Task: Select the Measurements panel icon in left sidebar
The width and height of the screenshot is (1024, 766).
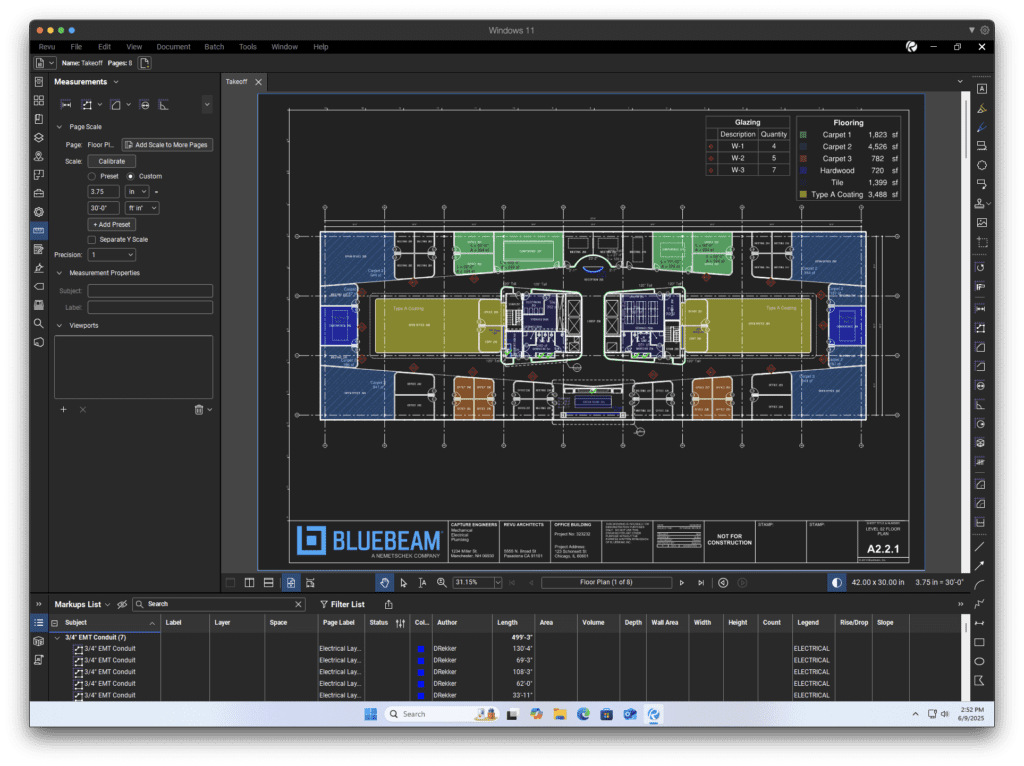Action: click(38, 230)
